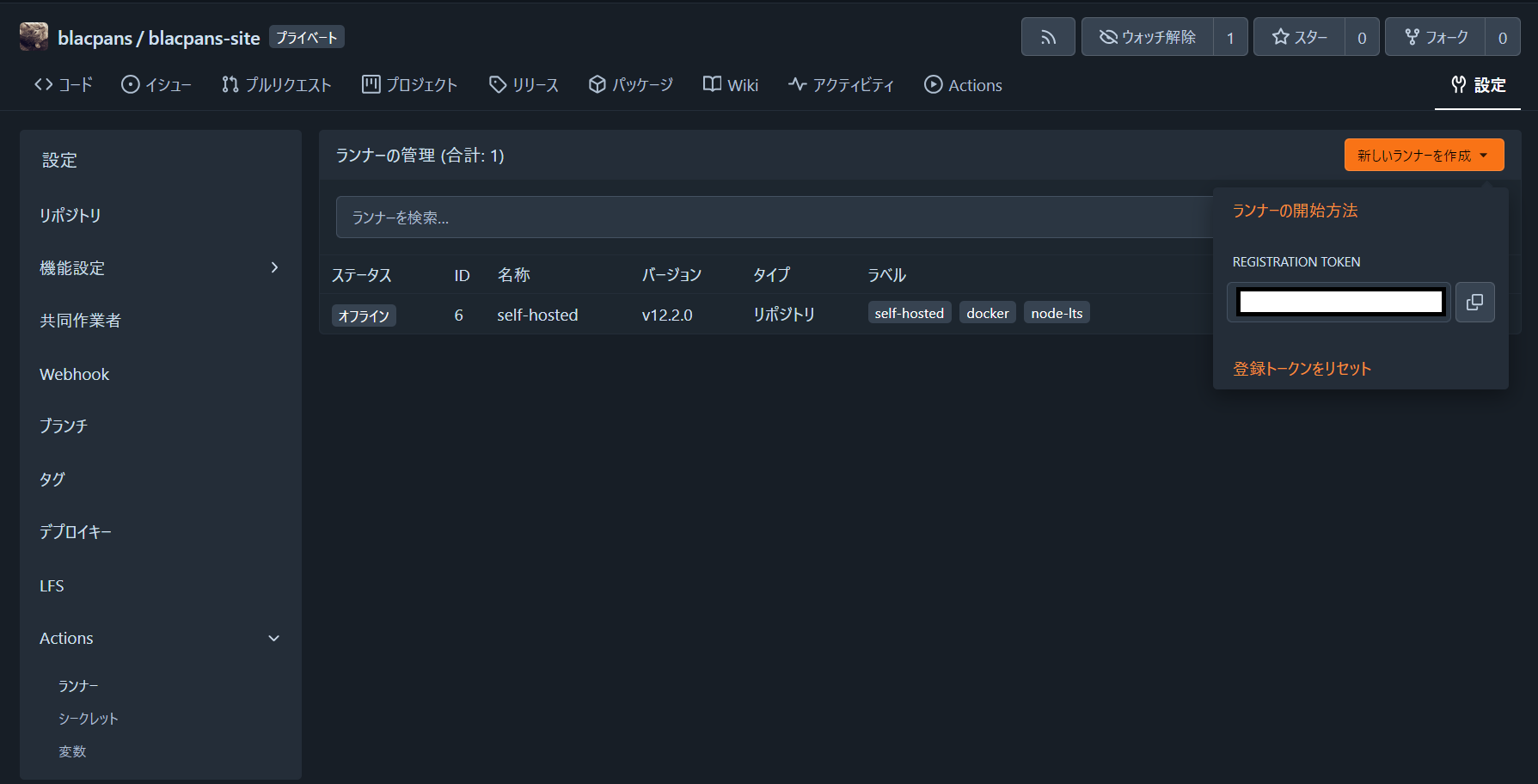
Task: Open Actions via the play icon
Action: point(933,84)
